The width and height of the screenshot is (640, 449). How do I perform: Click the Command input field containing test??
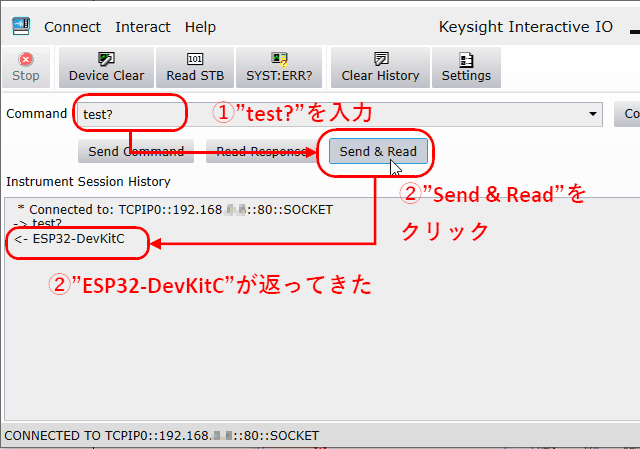(x=338, y=114)
